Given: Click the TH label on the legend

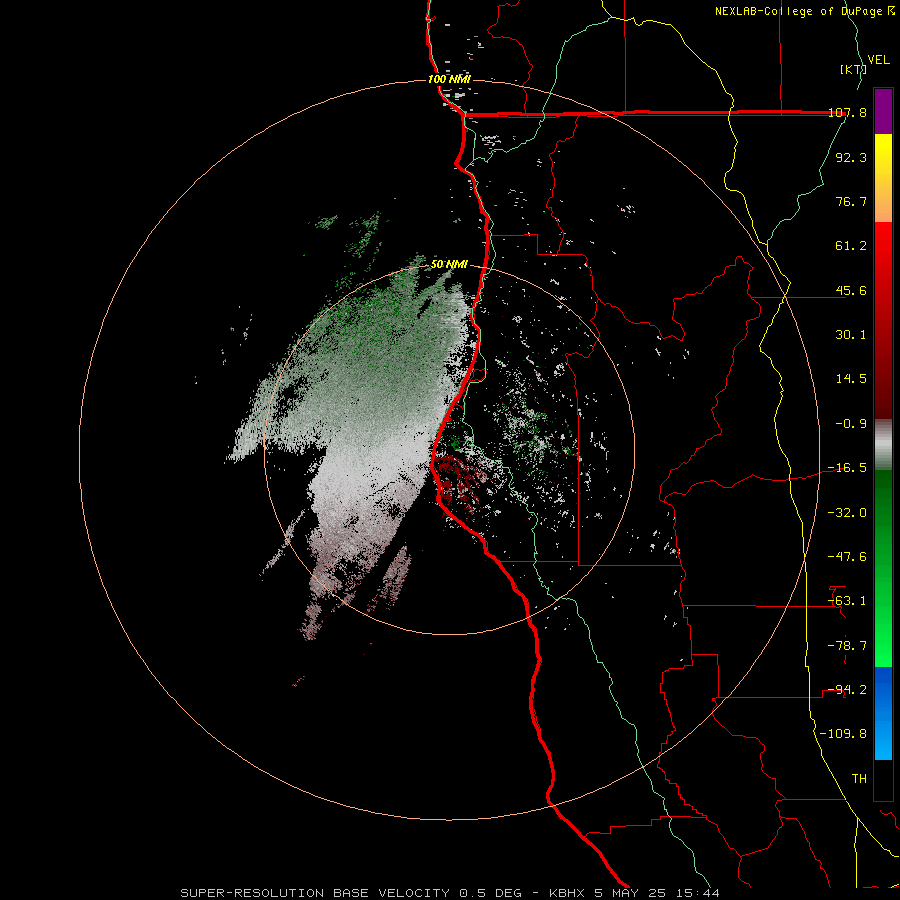Looking at the screenshot, I should (859, 779).
